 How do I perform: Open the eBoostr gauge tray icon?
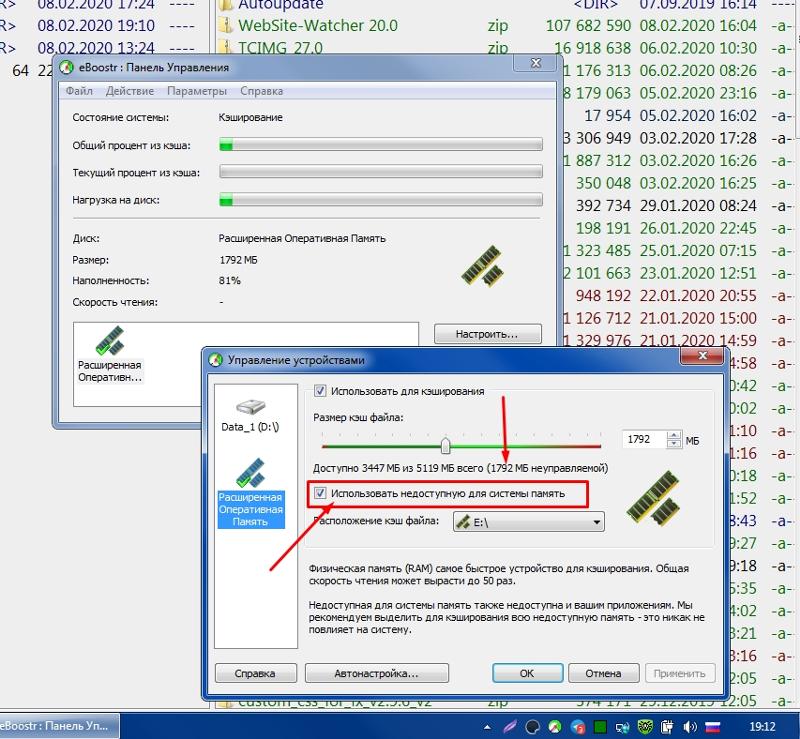point(555,726)
